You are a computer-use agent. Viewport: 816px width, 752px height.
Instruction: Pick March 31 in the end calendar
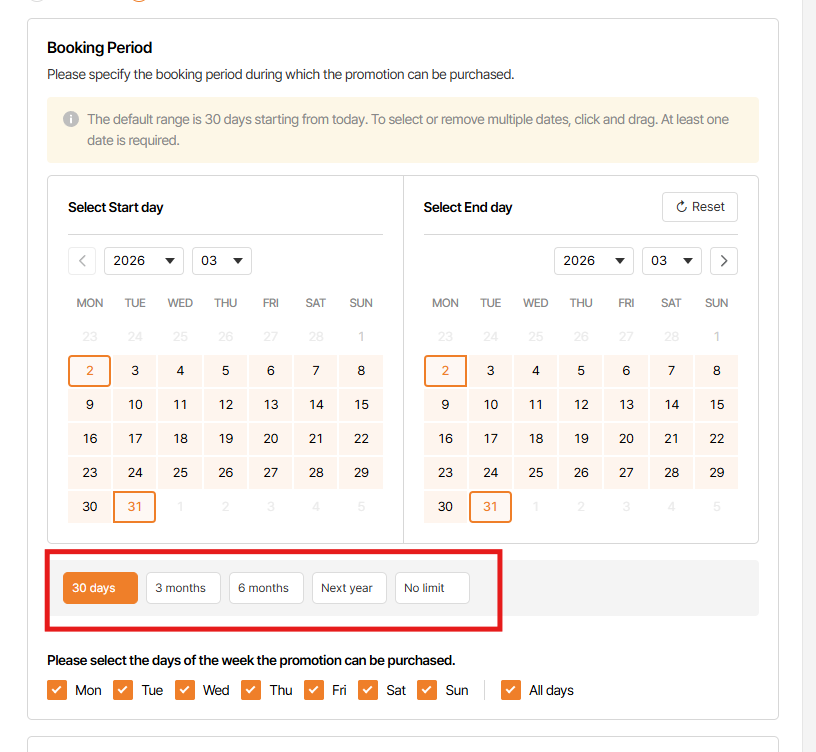(490, 507)
